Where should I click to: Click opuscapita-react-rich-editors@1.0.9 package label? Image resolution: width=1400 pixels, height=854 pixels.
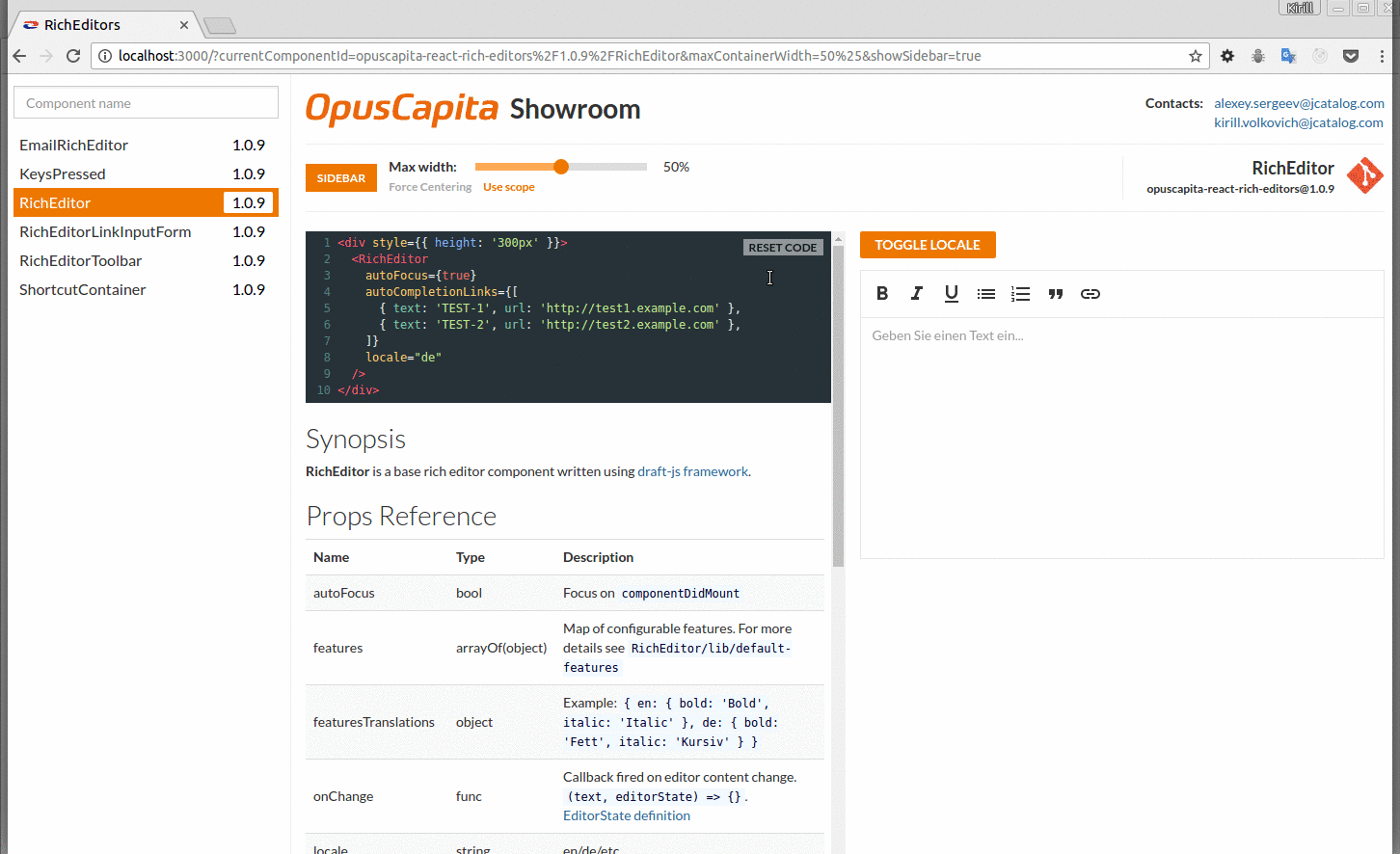click(x=1240, y=189)
